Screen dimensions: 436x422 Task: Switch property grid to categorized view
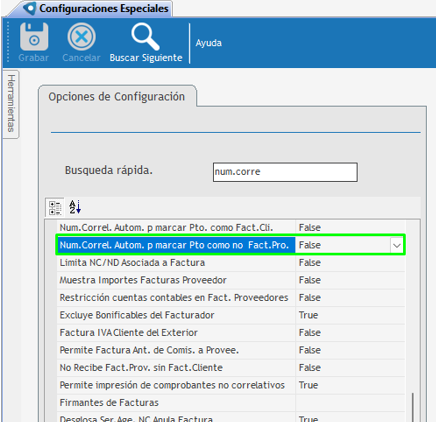click(x=55, y=207)
